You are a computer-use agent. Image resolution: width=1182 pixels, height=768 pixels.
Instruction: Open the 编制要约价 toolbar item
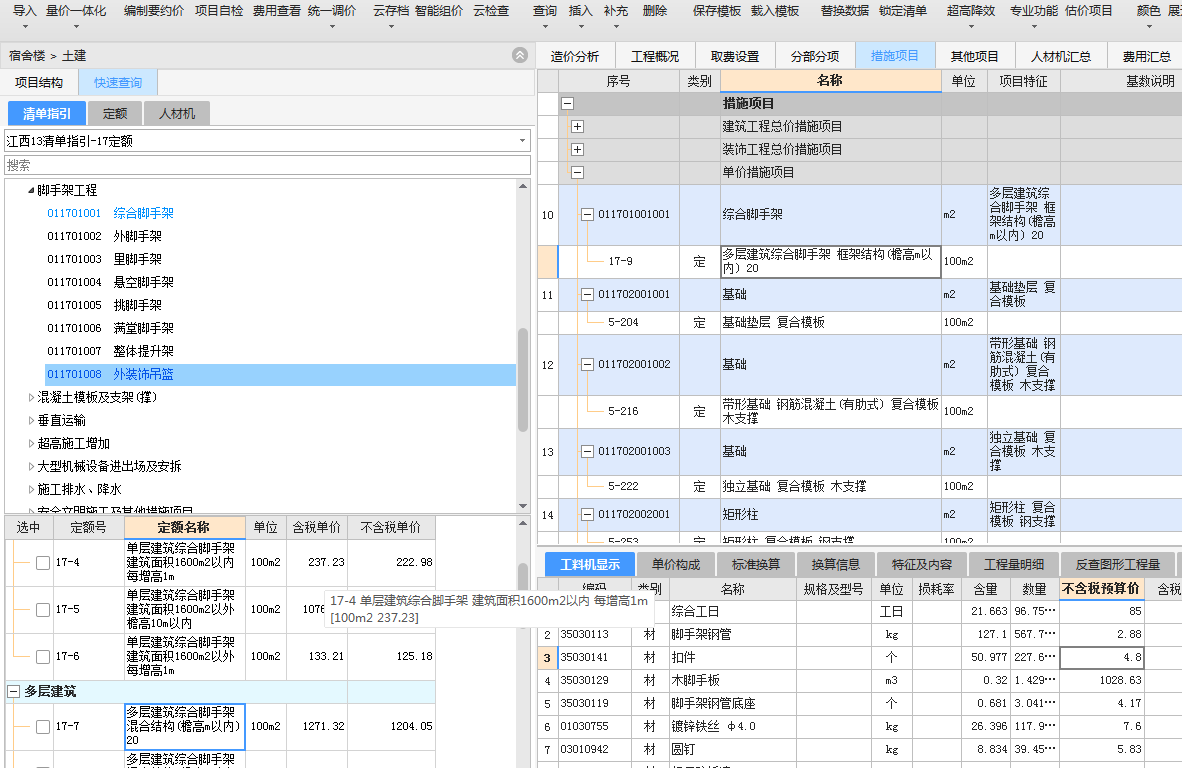[x=154, y=11]
